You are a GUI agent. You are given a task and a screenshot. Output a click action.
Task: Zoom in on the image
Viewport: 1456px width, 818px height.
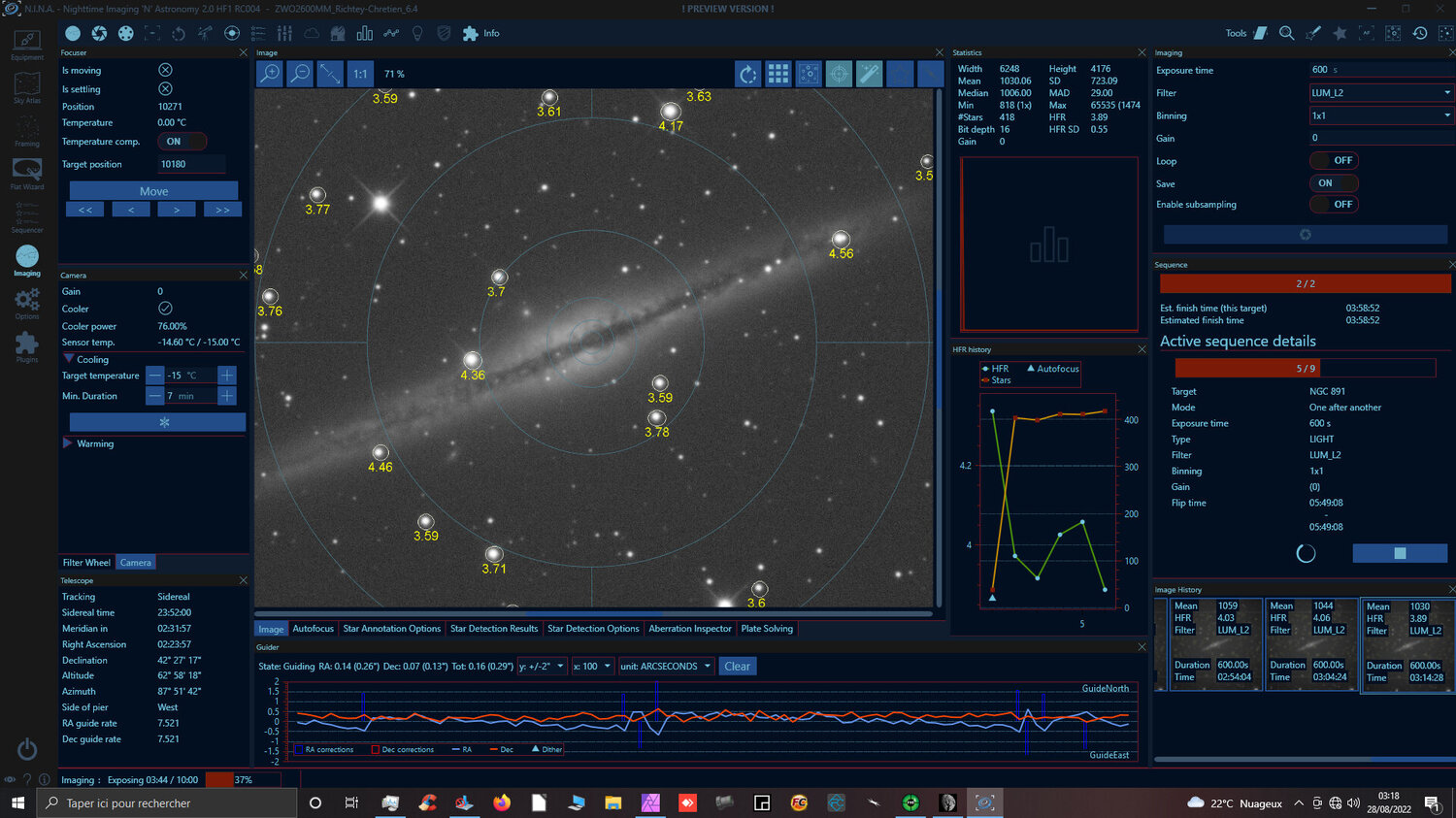270,74
